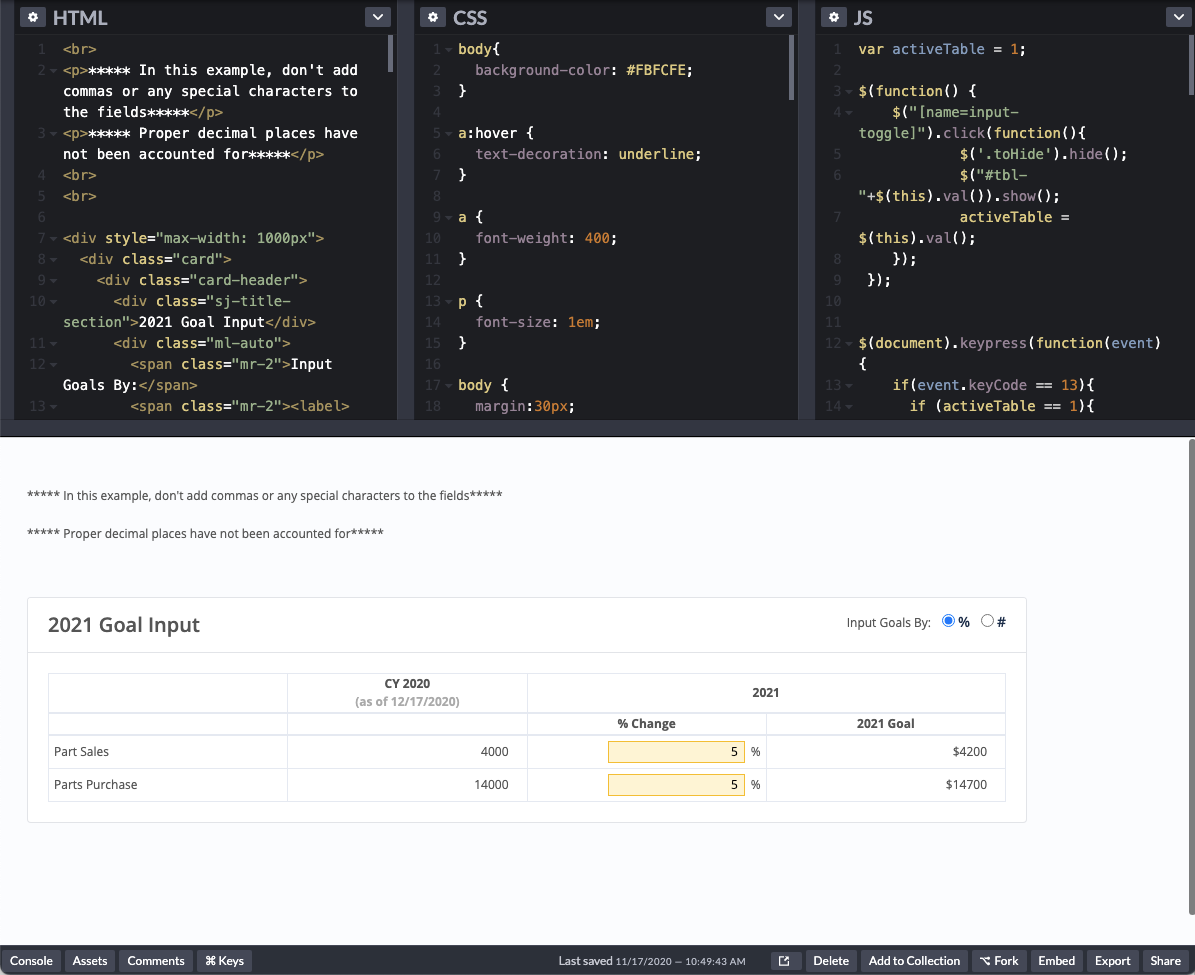Click the '(as of 12/17/2020)' subheader

click(x=407, y=701)
